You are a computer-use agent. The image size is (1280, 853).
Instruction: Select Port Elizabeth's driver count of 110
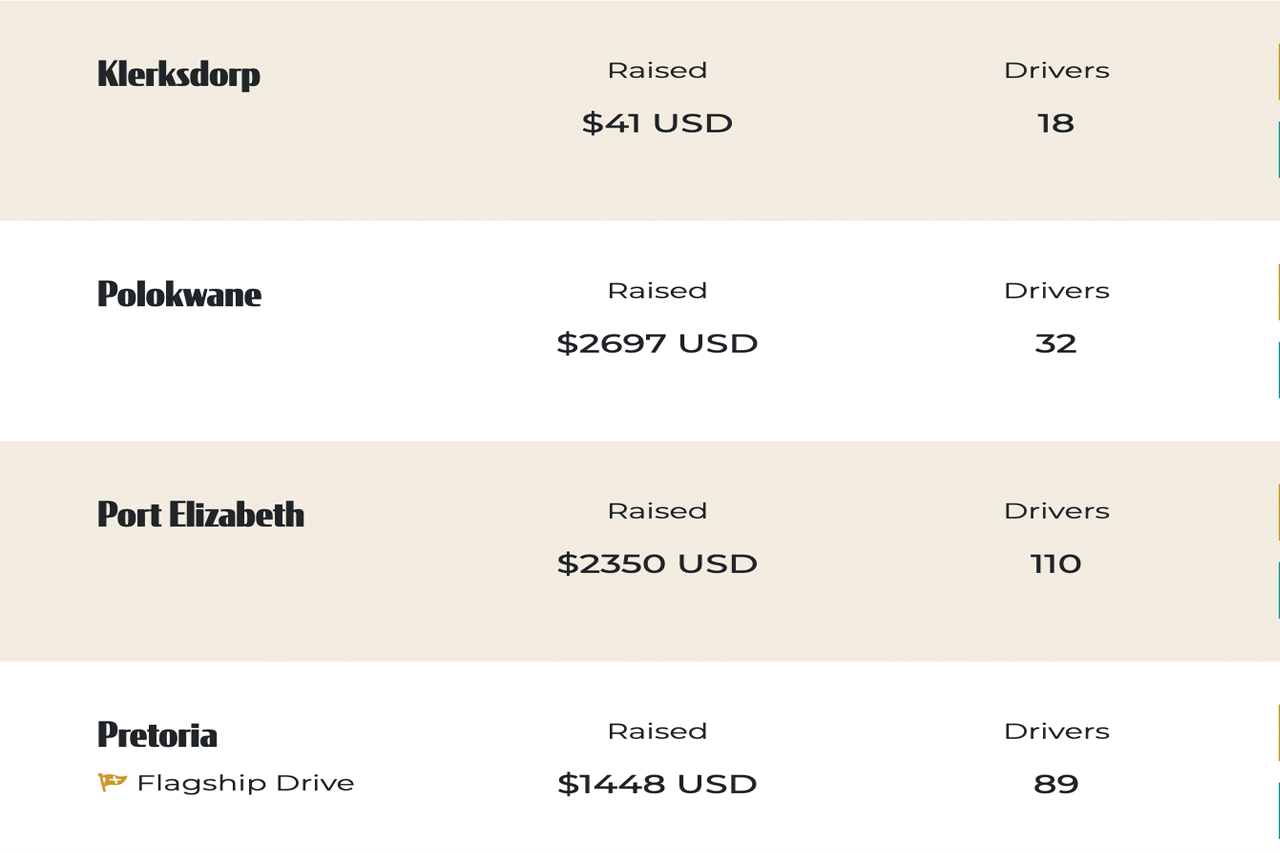1056,563
